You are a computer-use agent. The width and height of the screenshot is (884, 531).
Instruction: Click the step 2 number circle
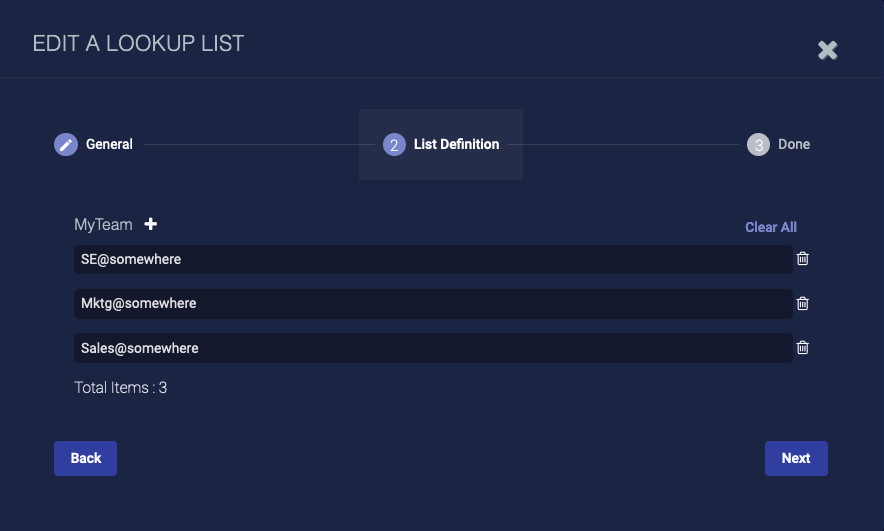point(394,145)
